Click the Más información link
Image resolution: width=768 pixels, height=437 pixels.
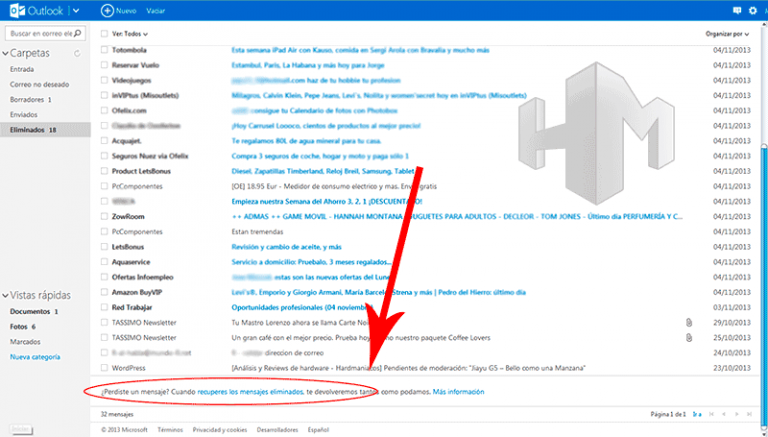click(x=458, y=392)
